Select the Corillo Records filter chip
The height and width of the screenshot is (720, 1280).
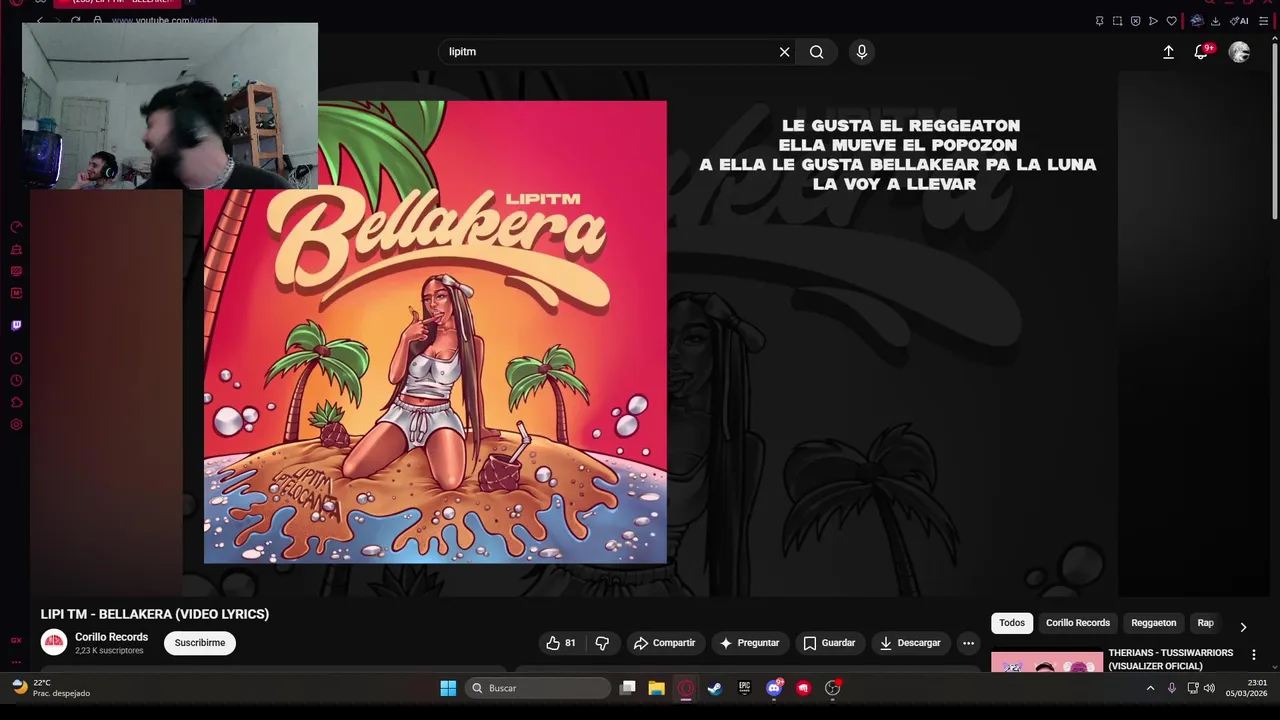(1078, 623)
